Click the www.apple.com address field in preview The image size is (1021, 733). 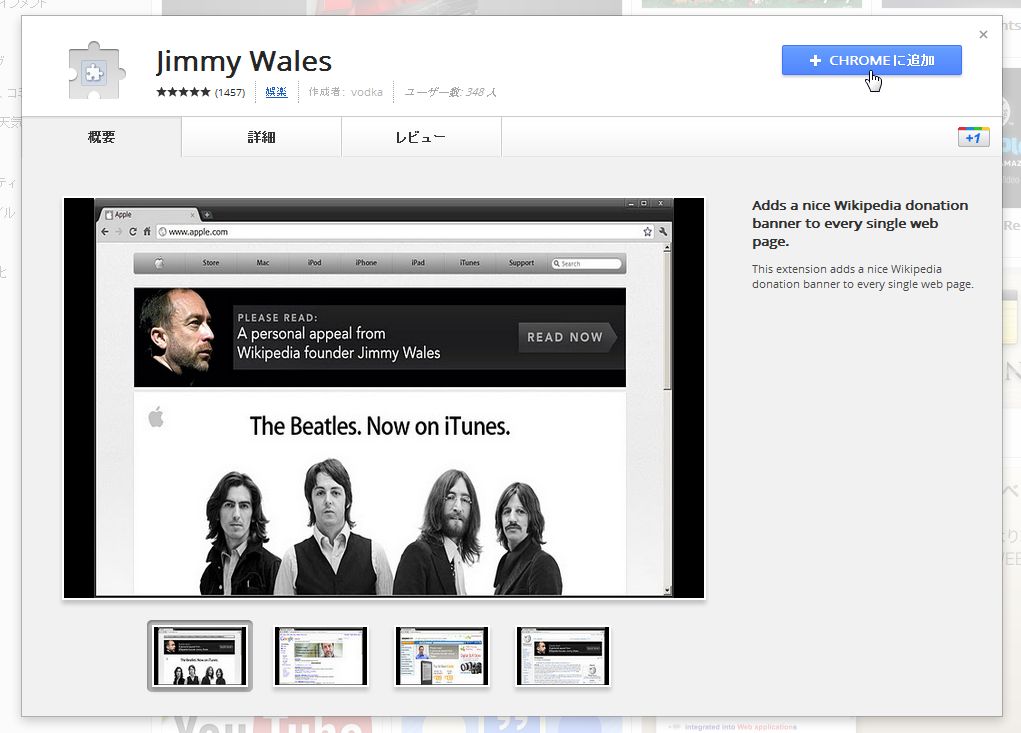click(x=404, y=232)
